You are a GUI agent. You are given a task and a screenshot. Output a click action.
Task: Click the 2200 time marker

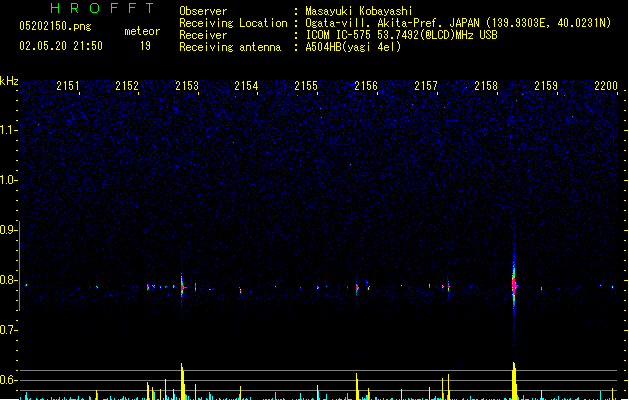click(606, 86)
